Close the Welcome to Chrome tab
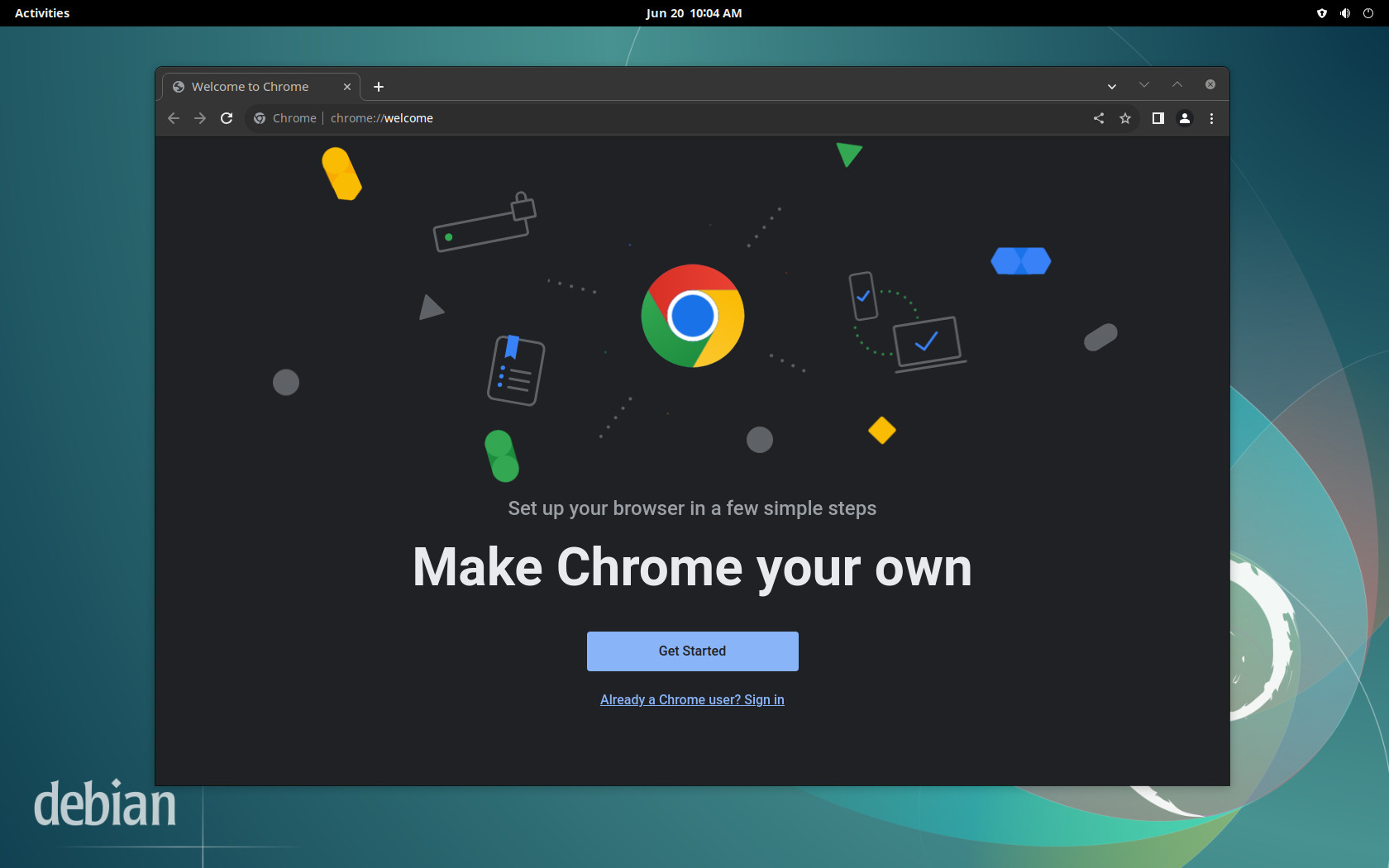Viewport: 1389px width, 868px height. point(347,87)
